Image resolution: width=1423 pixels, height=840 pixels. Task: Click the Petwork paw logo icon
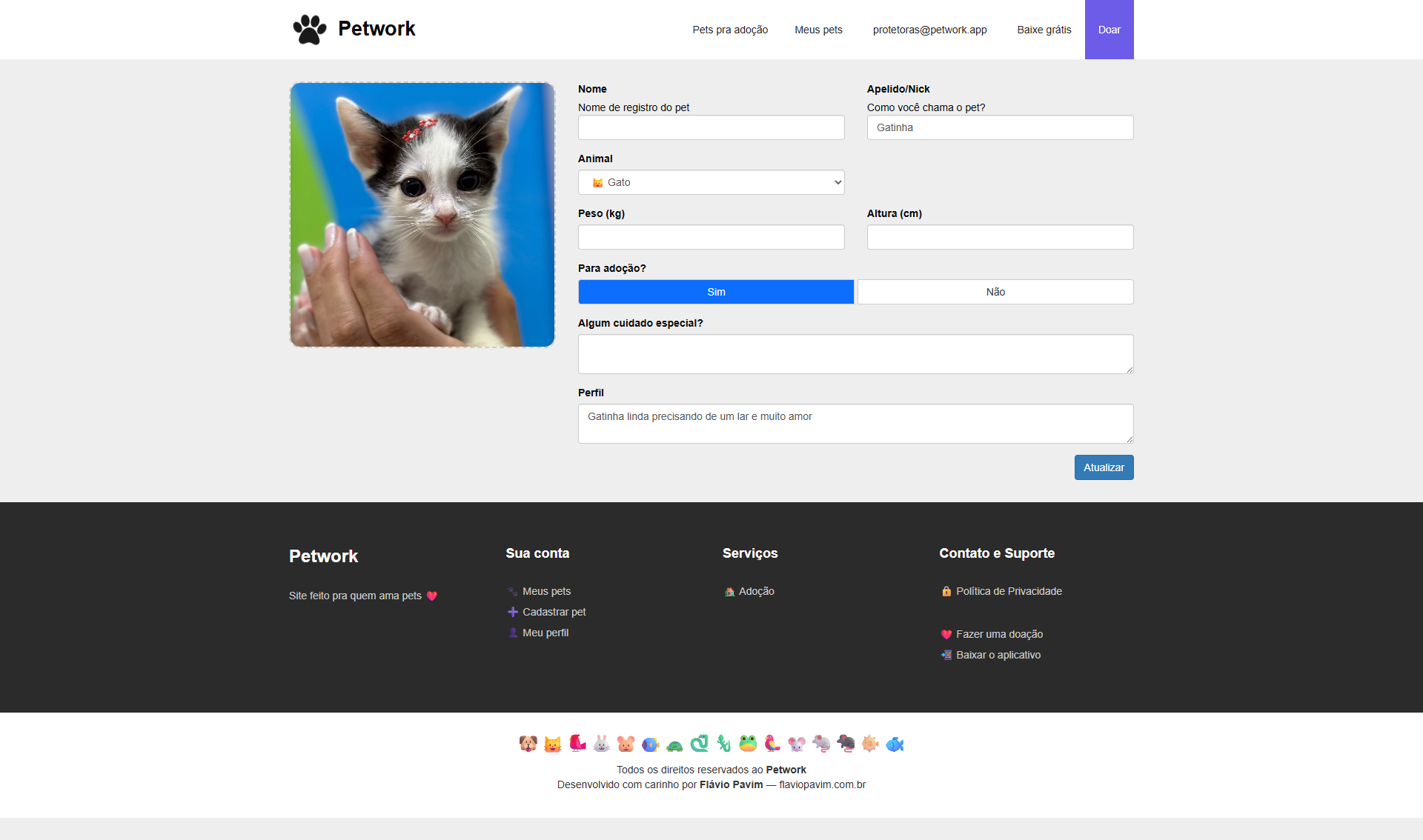tap(309, 30)
